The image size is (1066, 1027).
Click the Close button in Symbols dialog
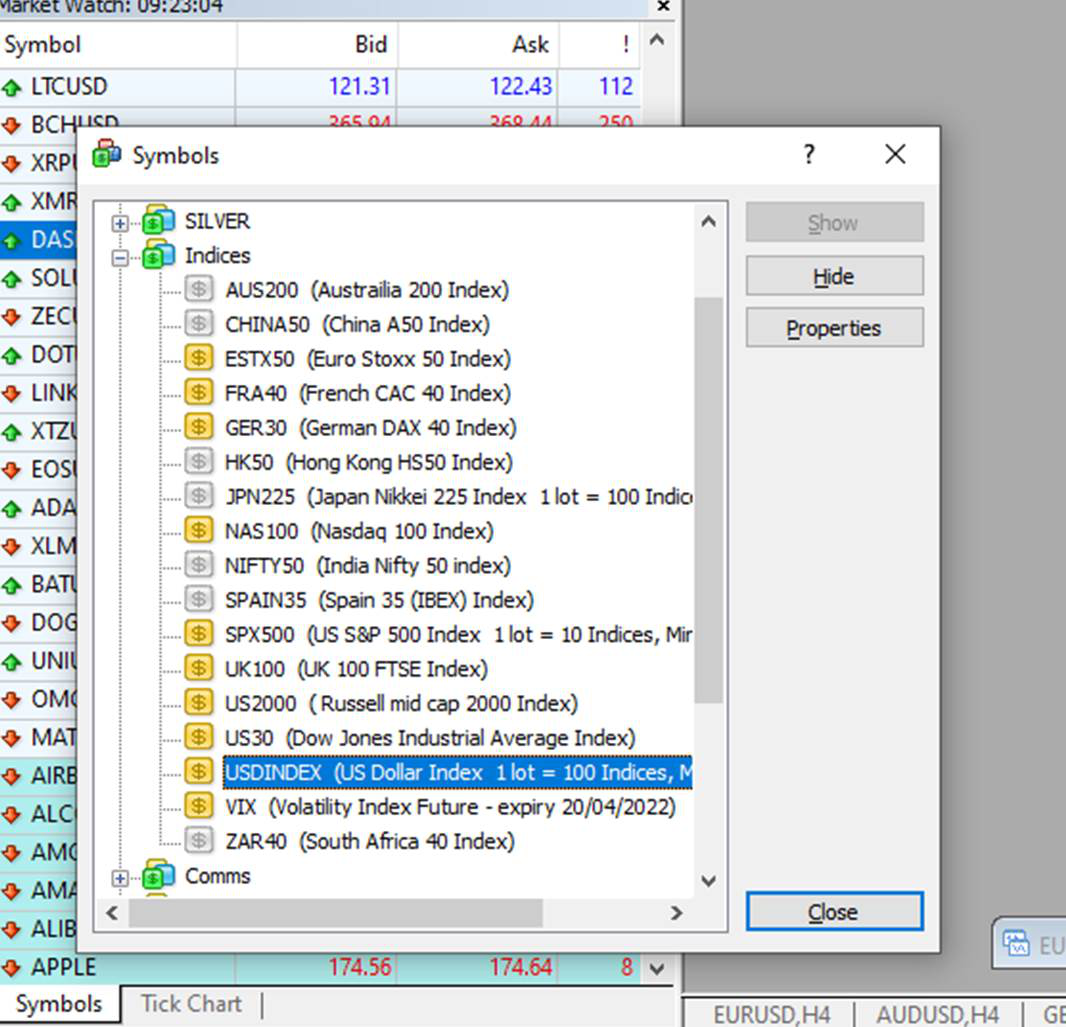pos(834,911)
